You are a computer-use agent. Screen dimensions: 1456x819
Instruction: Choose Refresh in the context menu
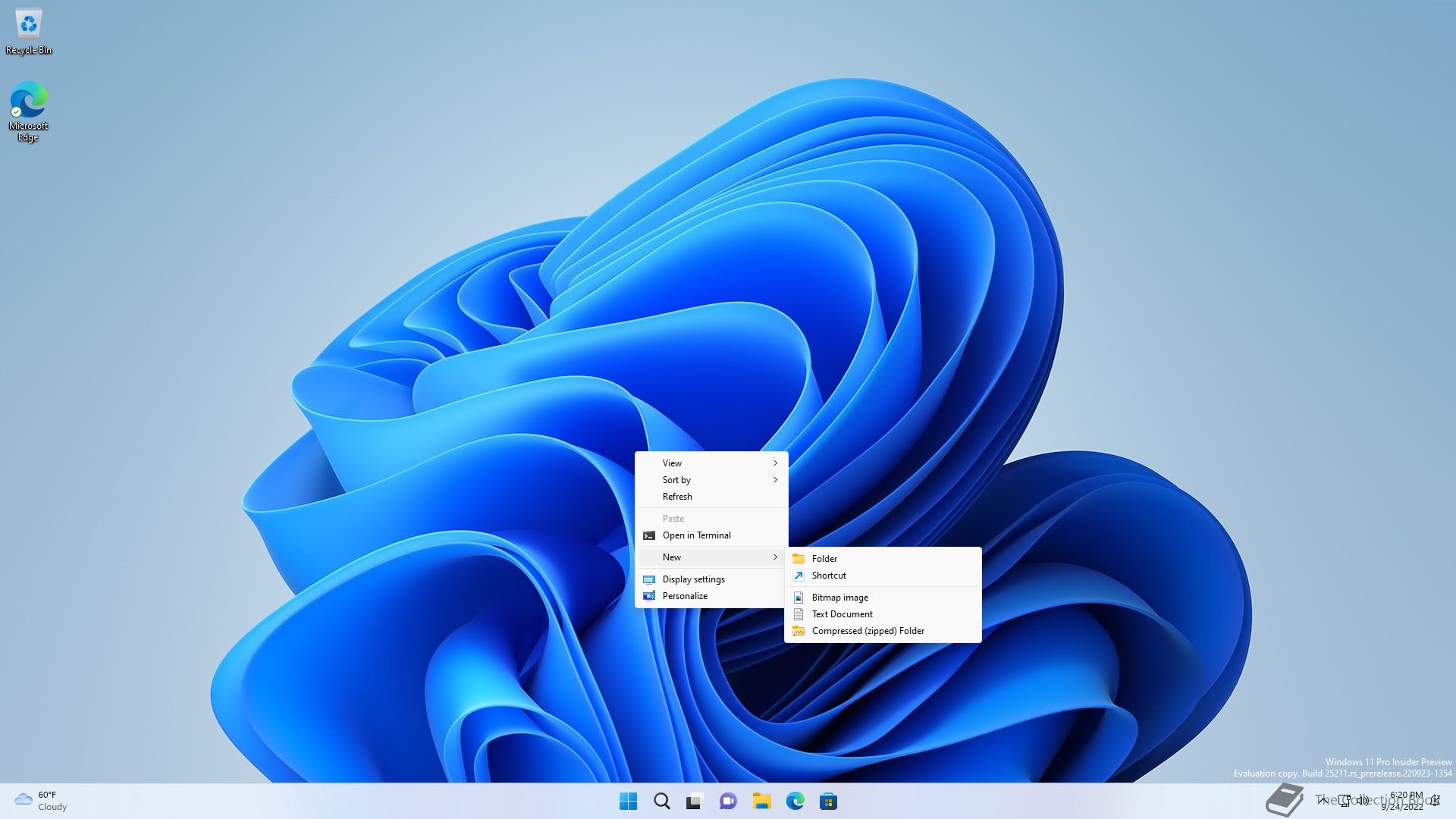coord(711,496)
